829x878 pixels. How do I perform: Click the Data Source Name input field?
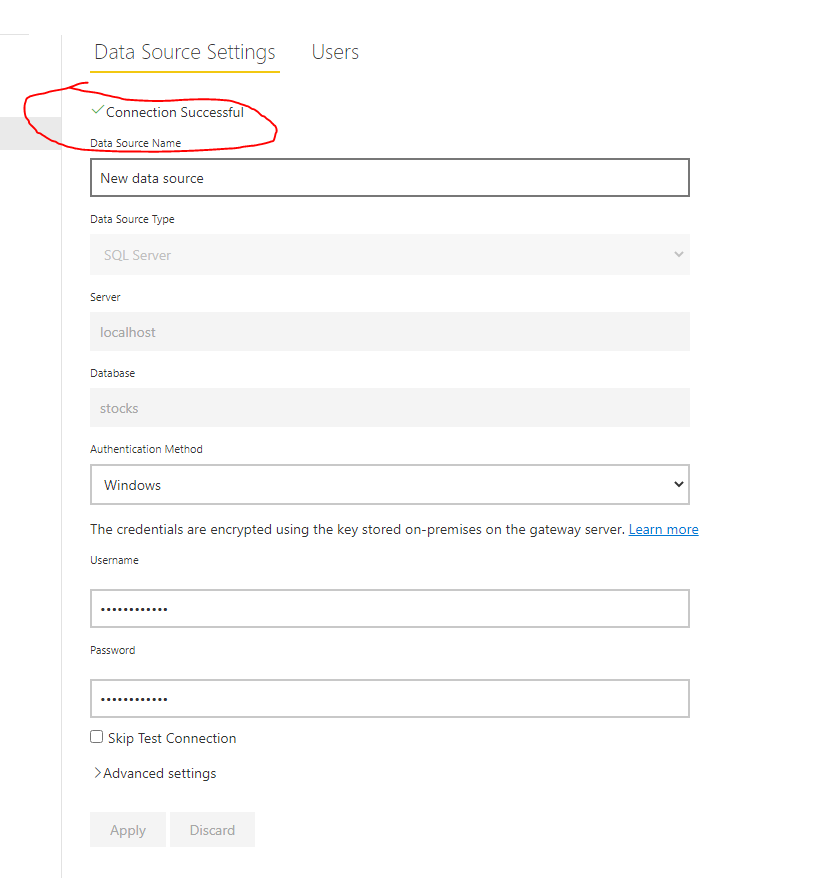(x=390, y=178)
